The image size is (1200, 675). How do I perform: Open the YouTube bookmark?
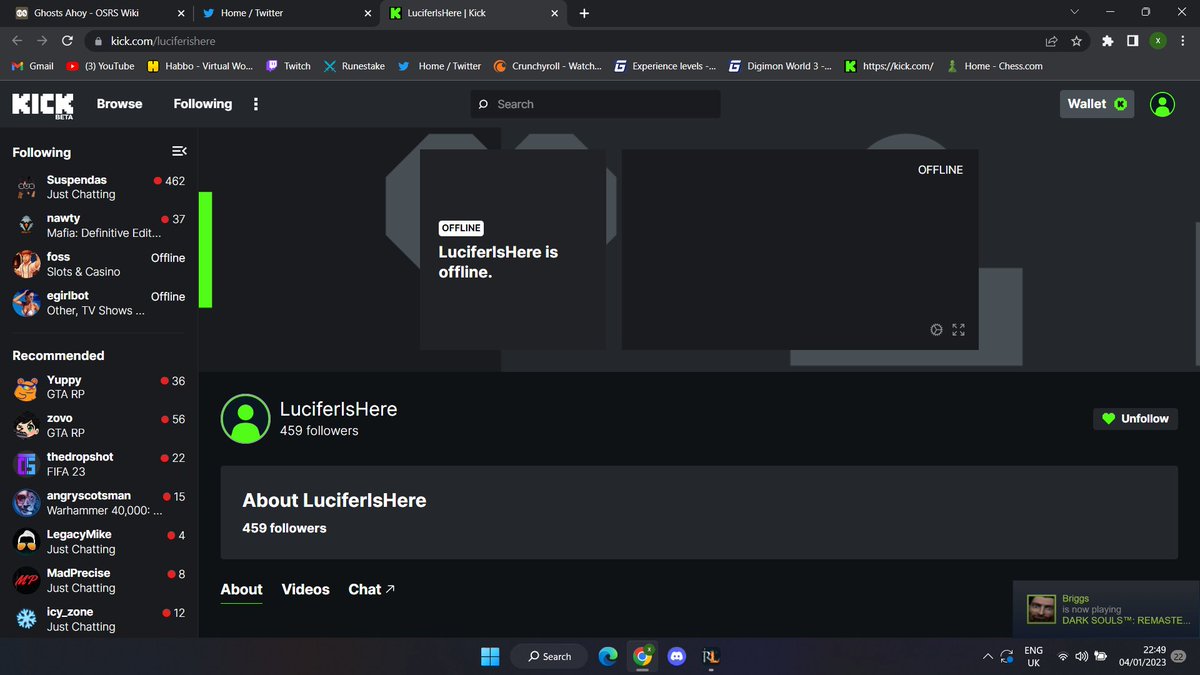100,66
